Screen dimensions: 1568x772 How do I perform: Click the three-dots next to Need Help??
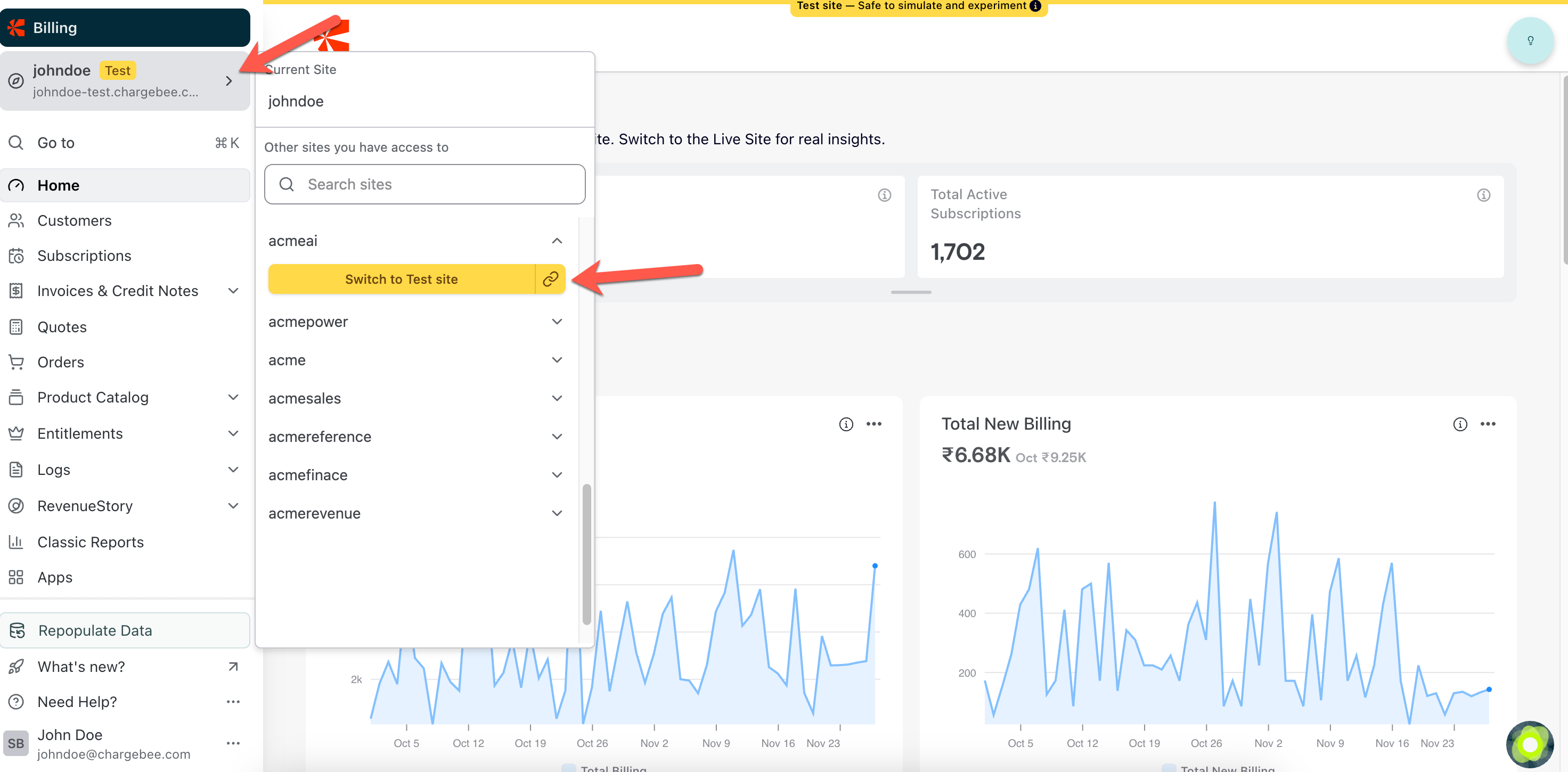[x=233, y=701]
